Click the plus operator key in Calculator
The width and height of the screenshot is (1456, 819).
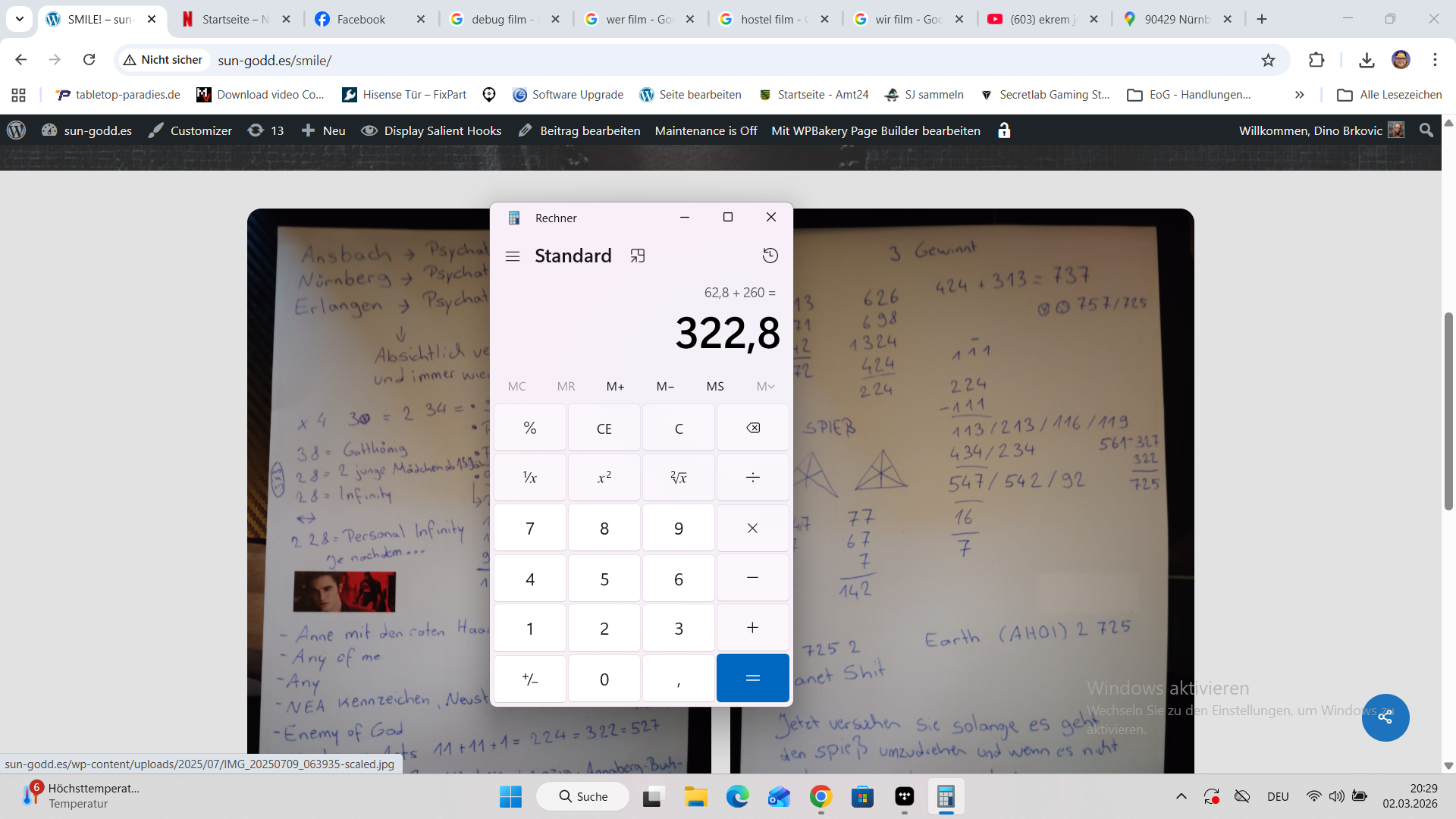click(x=753, y=628)
